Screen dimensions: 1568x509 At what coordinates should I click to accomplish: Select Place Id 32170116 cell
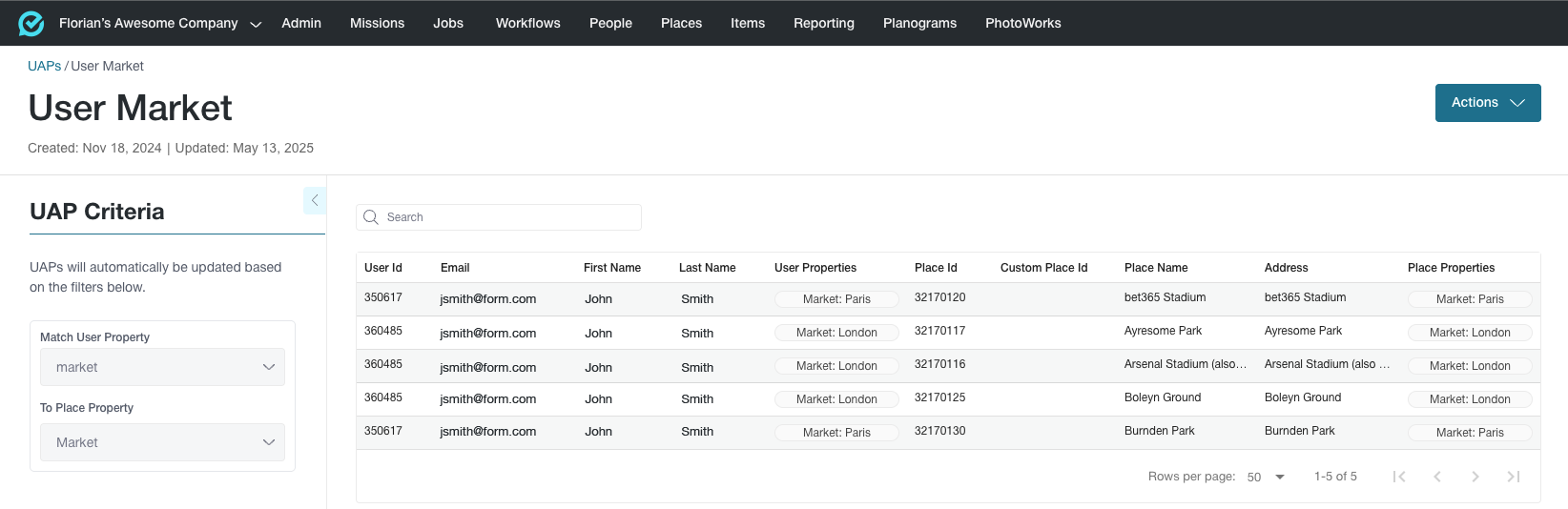tap(939, 364)
